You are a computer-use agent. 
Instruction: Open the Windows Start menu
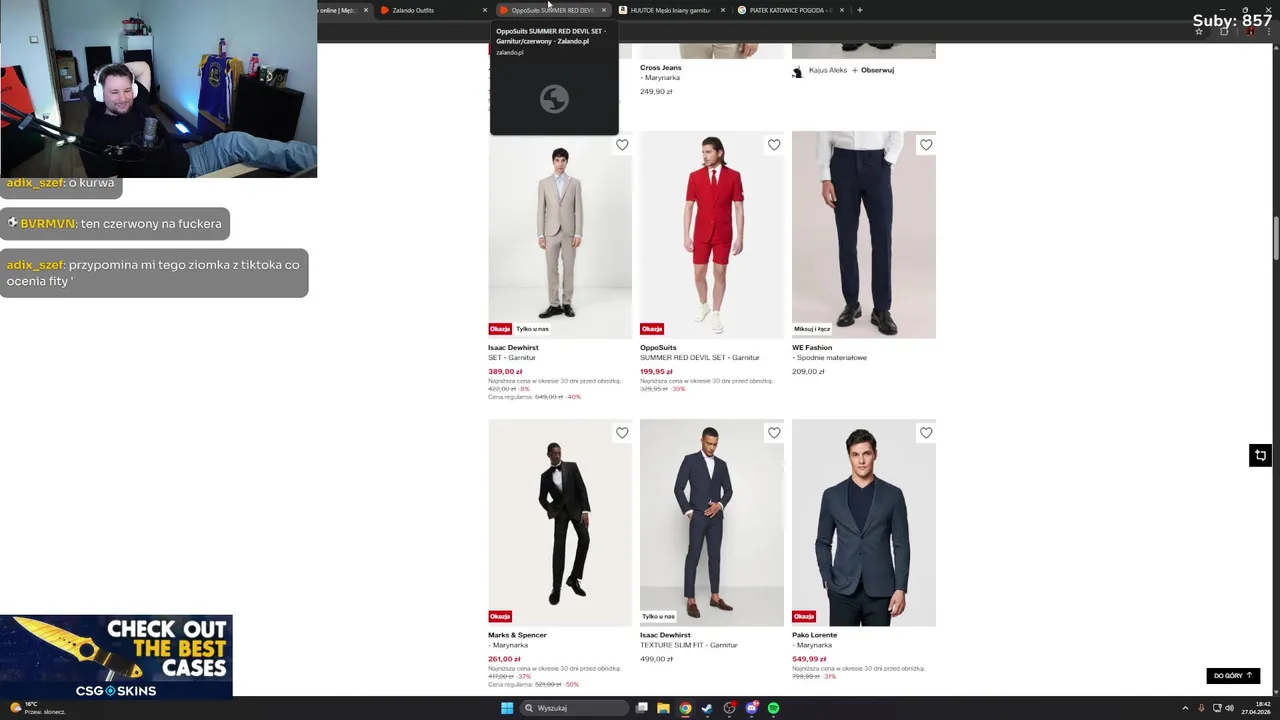(507, 708)
